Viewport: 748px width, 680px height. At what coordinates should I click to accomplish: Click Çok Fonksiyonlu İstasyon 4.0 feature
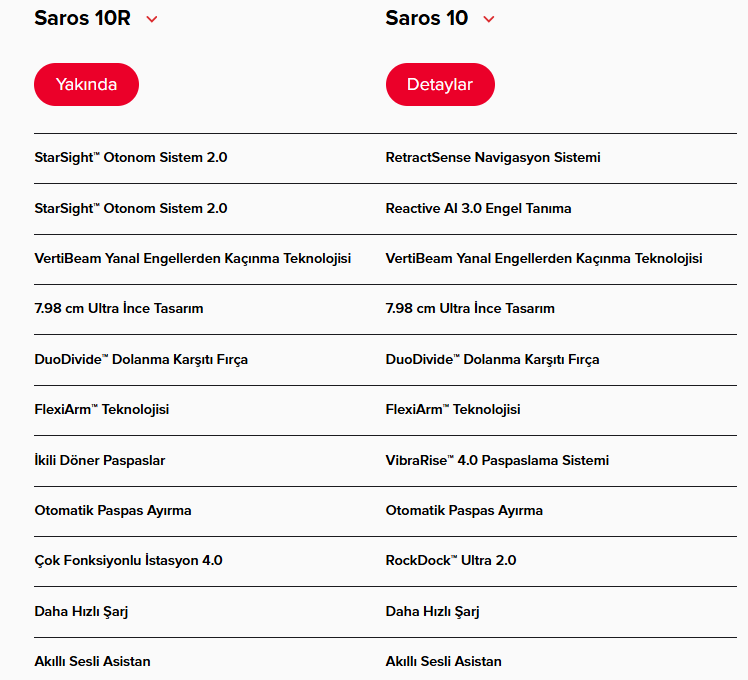pos(128,561)
